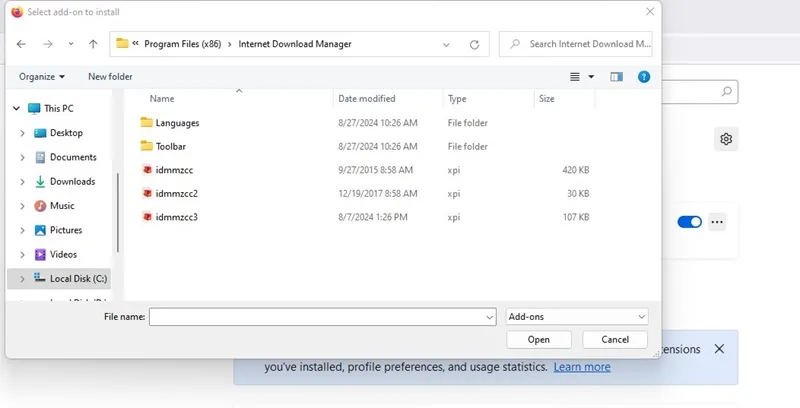The width and height of the screenshot is (800, 408).
Task: Sort by Type column header
Action: (457, 98)
